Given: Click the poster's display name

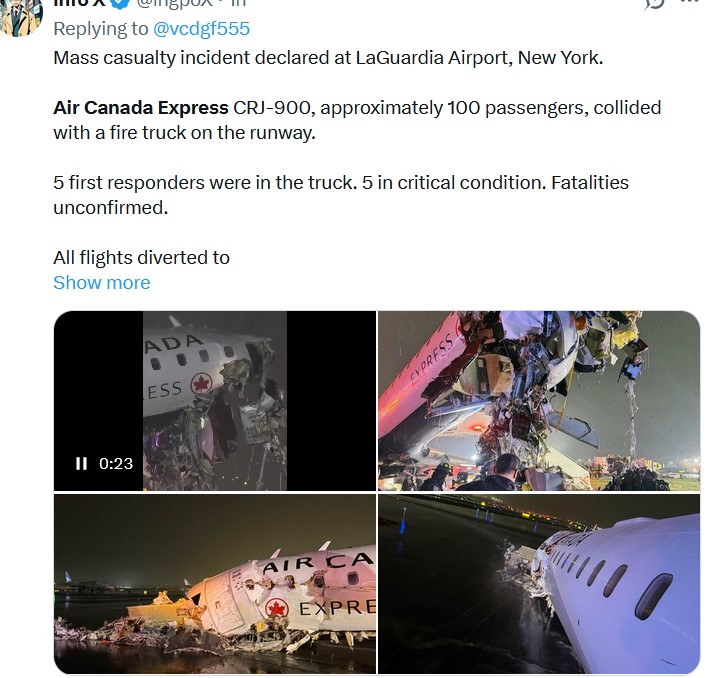Looking at the screenshot, I should tap(79, 4).
